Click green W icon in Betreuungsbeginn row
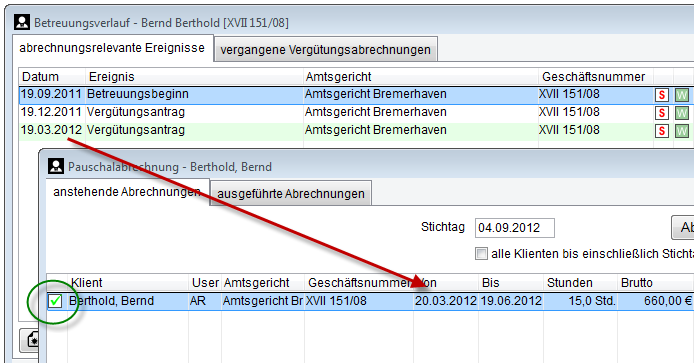Image resolution: width=694 pixels, height=363 pixels. click(682, 95)
